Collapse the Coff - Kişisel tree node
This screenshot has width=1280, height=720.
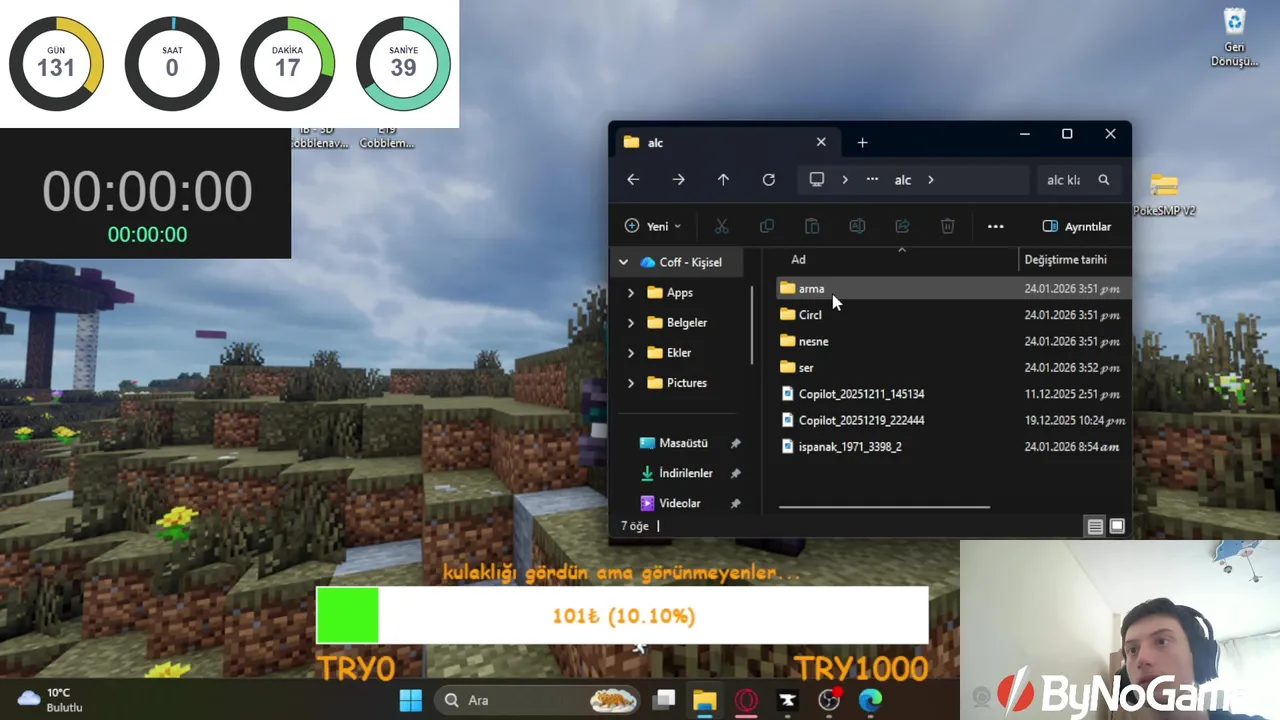(623, 262)
